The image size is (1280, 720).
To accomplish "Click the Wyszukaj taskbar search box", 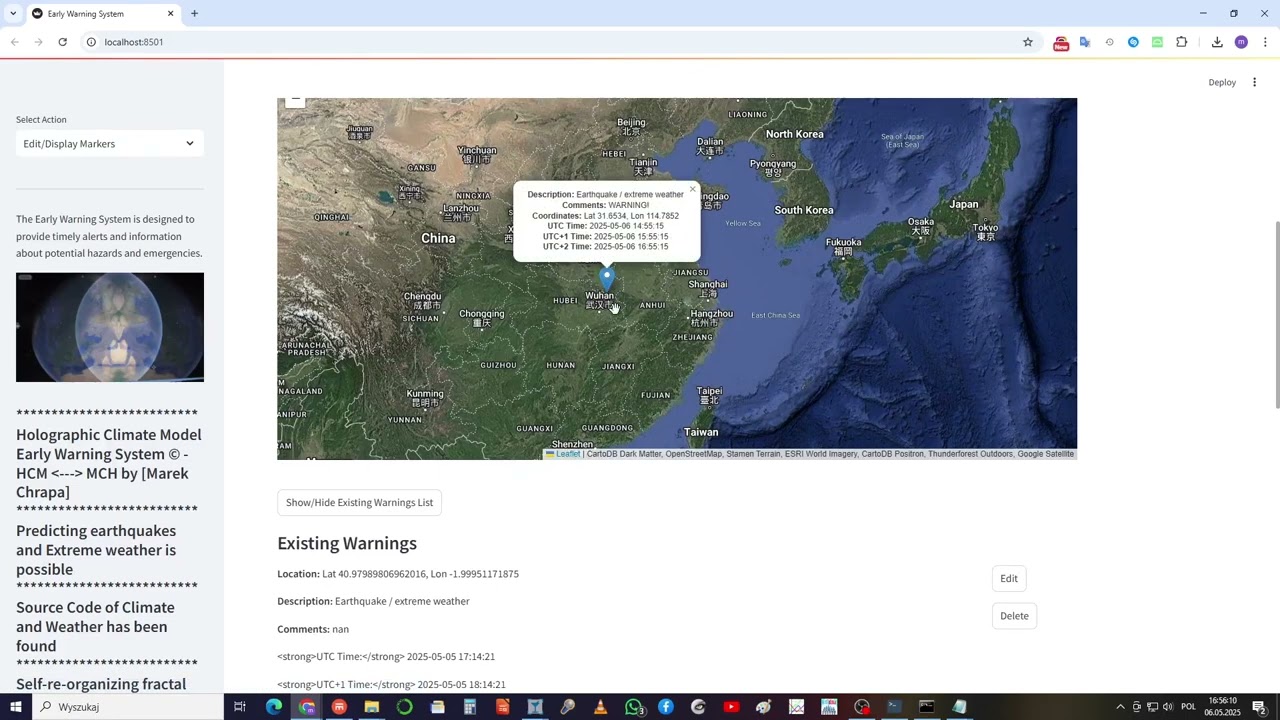I will click(x=127, y=707).
